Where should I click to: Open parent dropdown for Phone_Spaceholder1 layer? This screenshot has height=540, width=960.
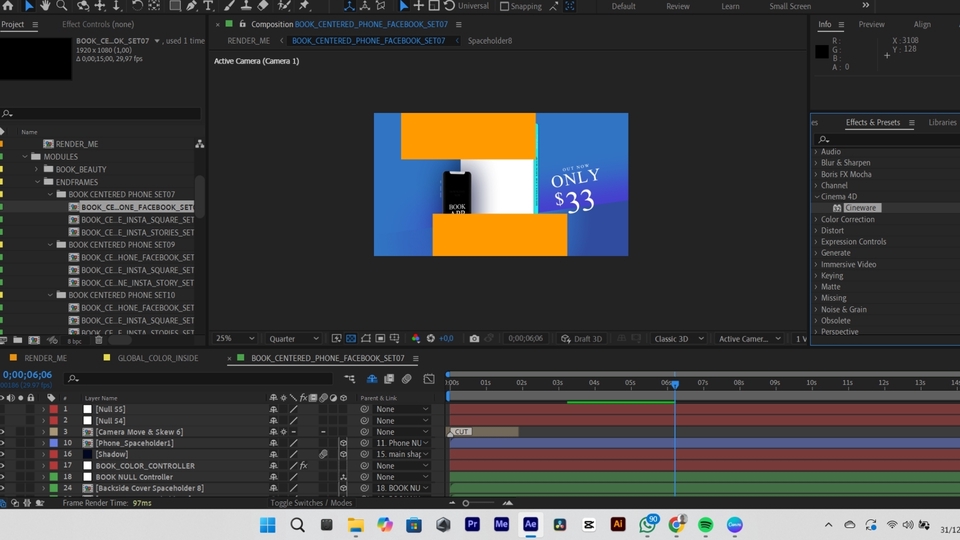pos(402,443)
